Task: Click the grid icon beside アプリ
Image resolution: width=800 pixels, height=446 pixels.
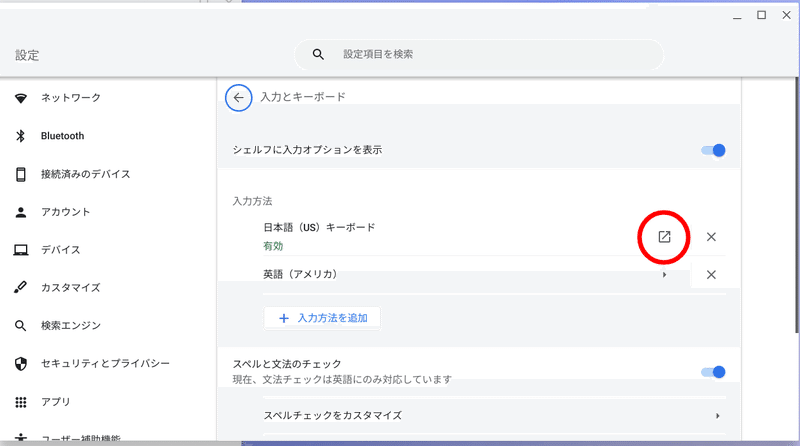Action: click(x=20, y=402)
